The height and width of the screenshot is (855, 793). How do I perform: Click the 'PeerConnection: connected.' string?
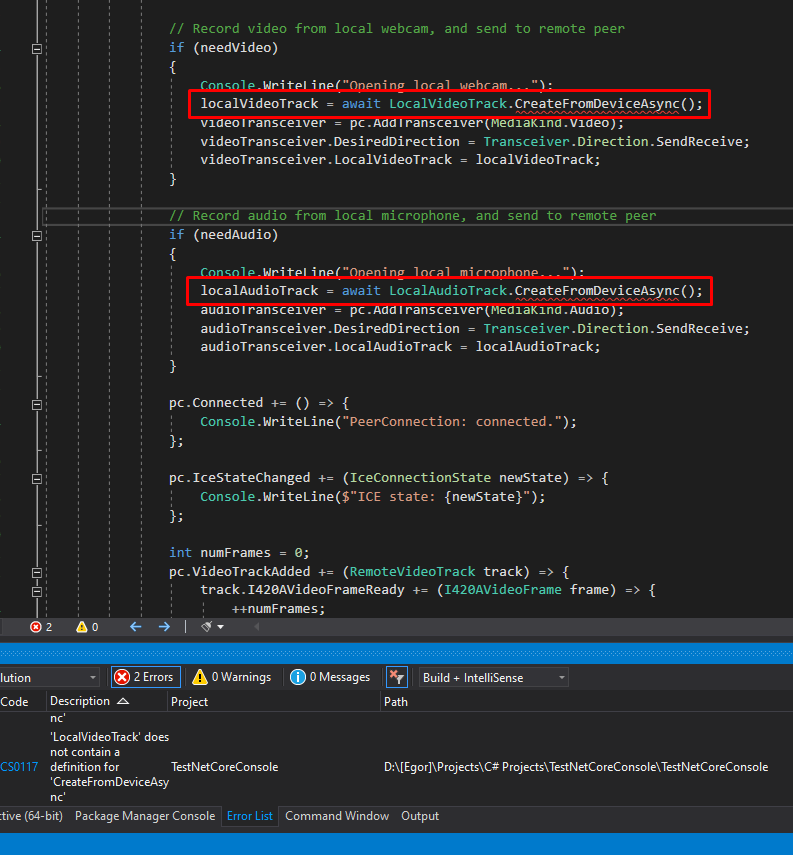click(x=454, y=422)
